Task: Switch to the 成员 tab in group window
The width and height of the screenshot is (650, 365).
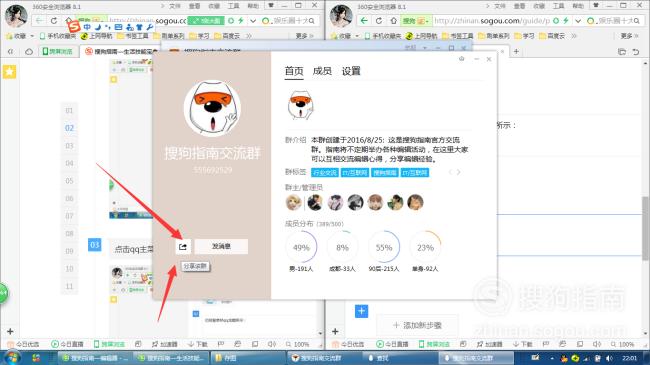Action: pyautogui.click(x=322, y=71)
